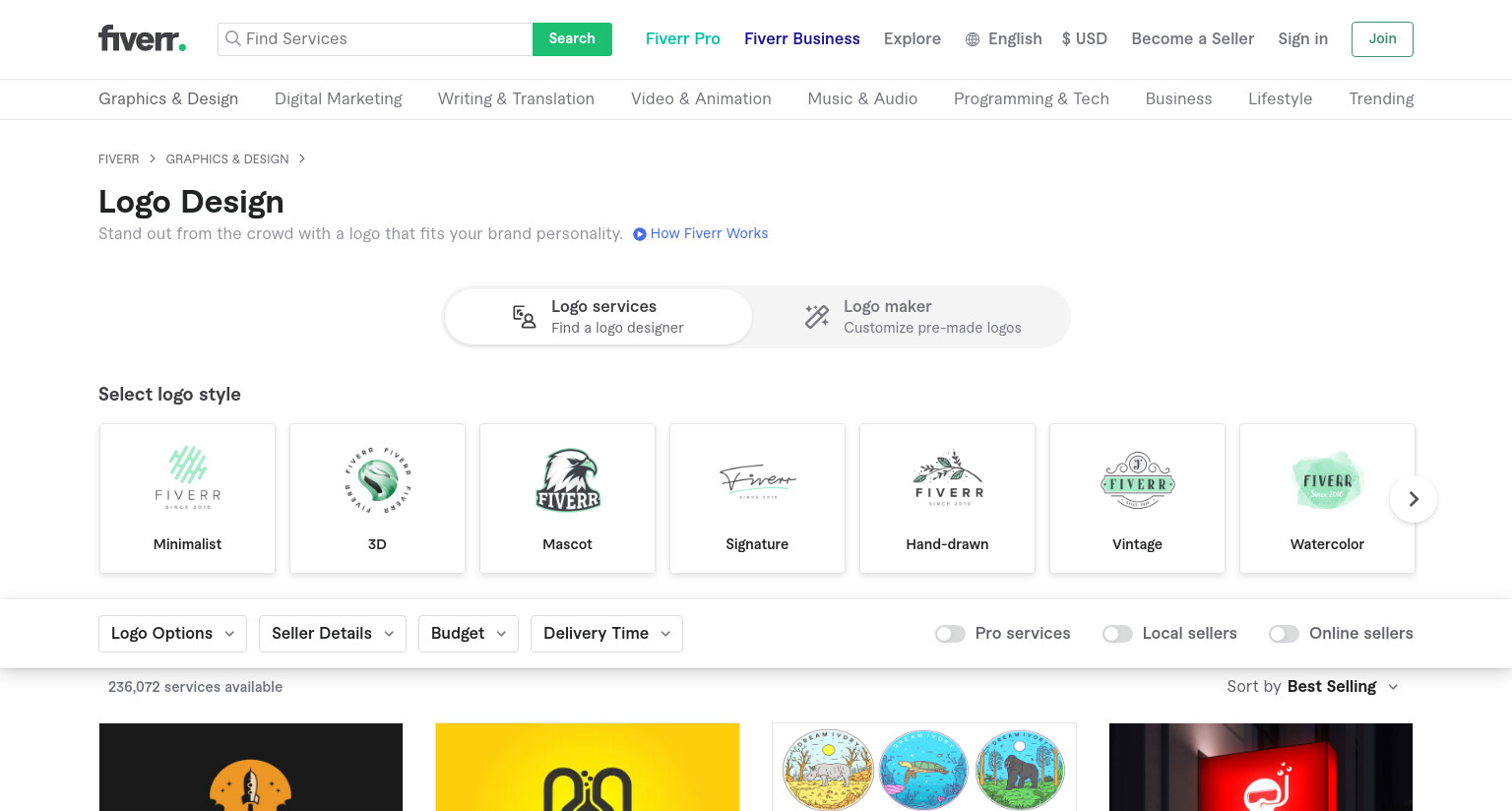
Task: Click GRAPHICS & DESIGN breadcrumb link
Action: coord(227,159)
